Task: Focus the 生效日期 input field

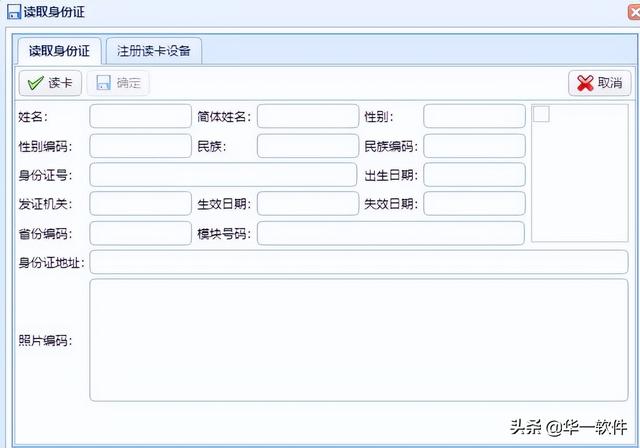Action: pos(308,204)
